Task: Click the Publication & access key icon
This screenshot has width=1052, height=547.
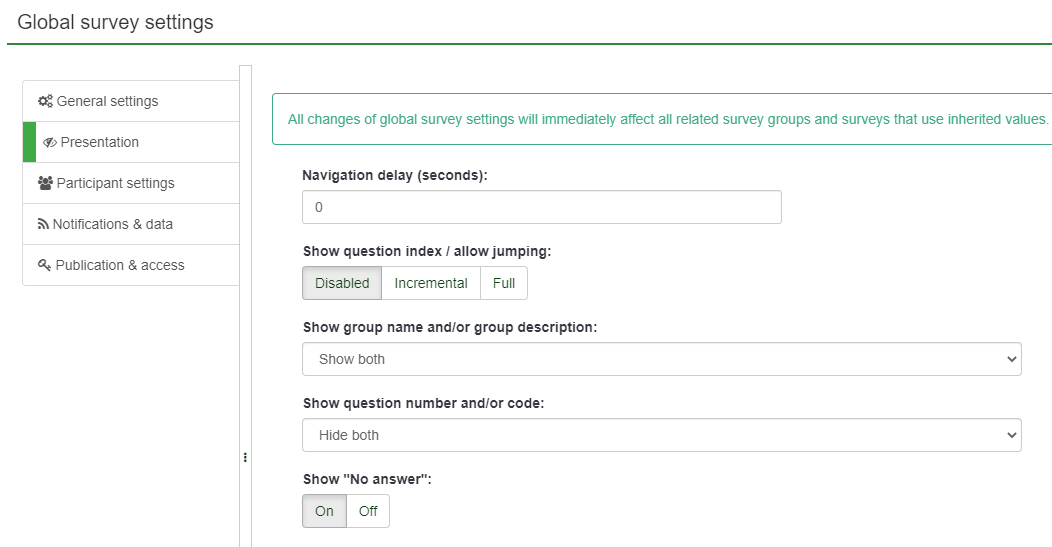Action: (x=44, y=265)
